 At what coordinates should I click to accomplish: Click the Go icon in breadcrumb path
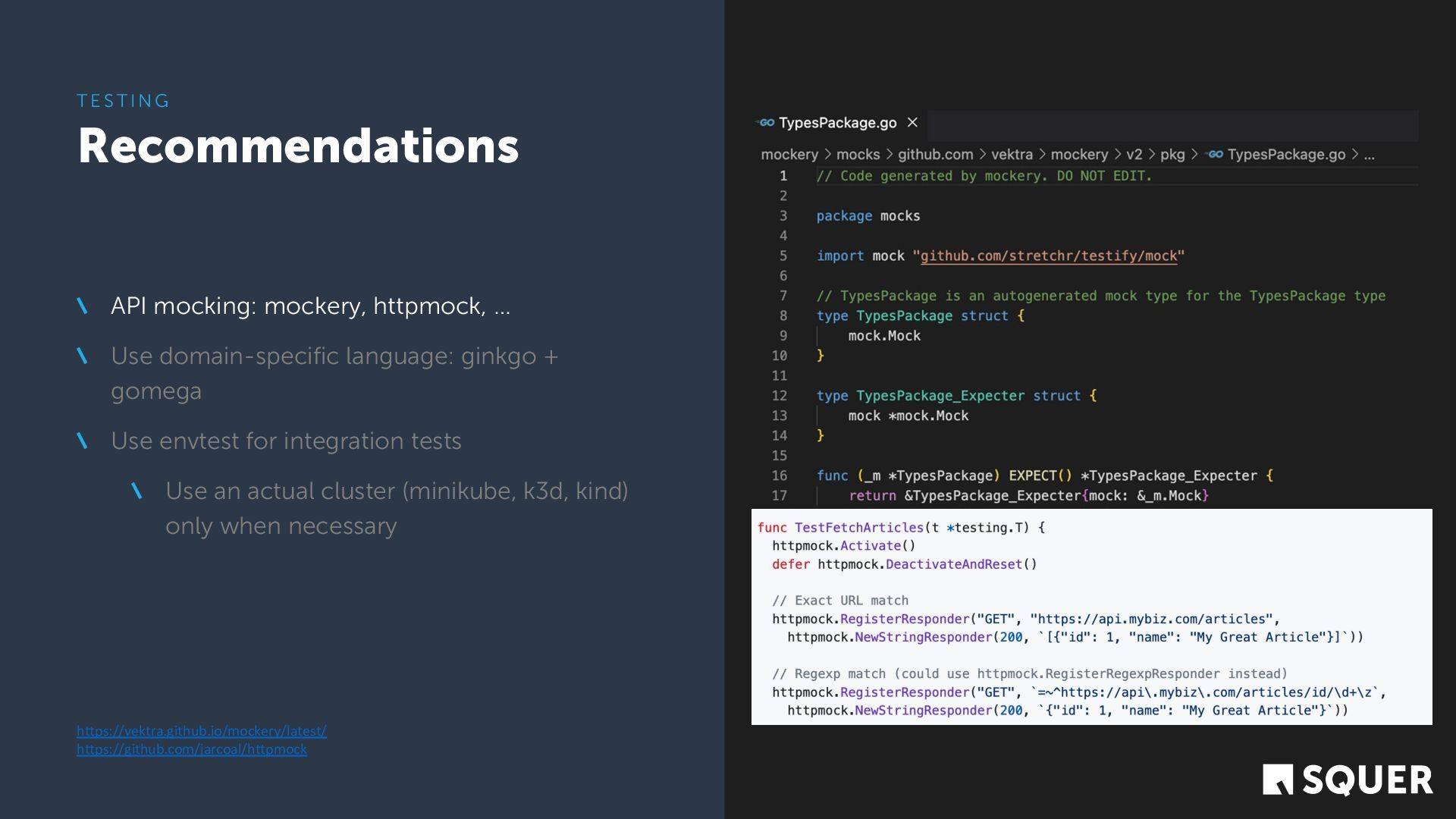(1215, 155)
